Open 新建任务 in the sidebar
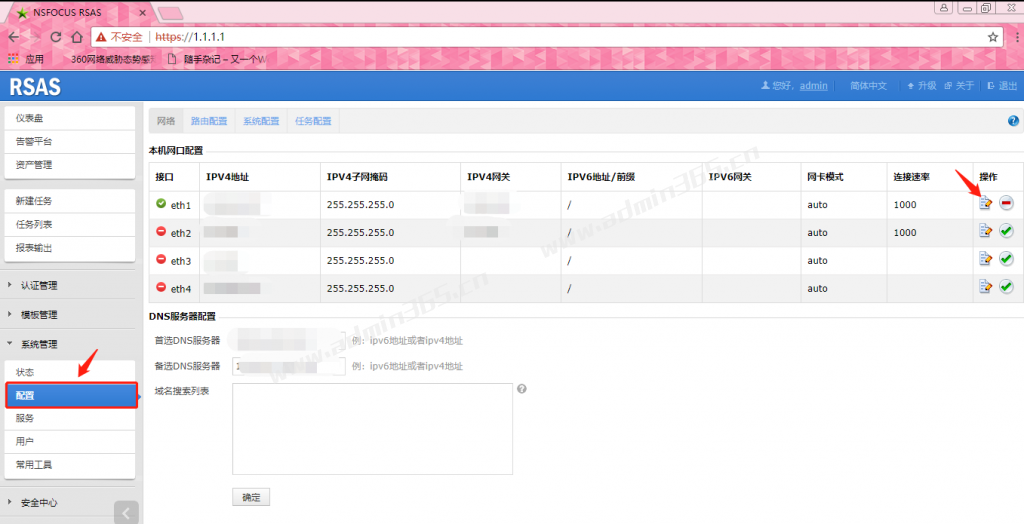The width and height of the screenshot is (1024, 524). click(69, 201)
